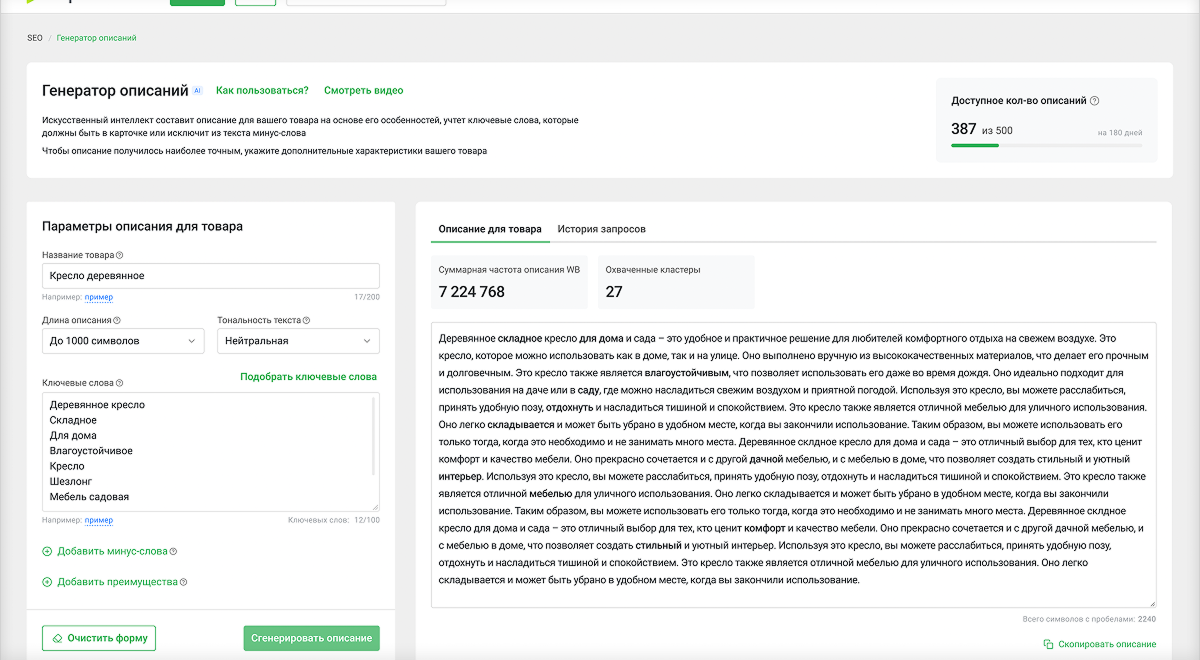Viewport: 1200px width, 660px height.
Task: Open the "Тональность текста" dropdown showing Нейтральная
Action: coord(298,341)
